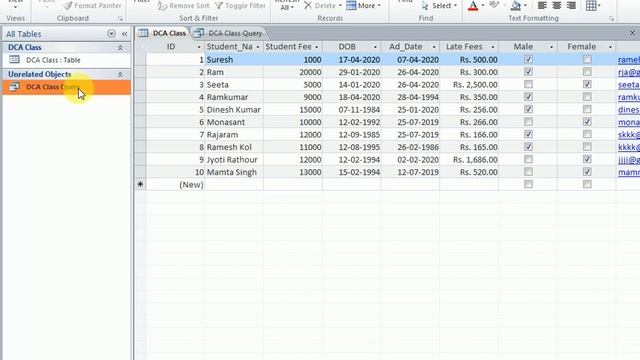The width and height of the screenshot is (640, 360).
Task: Toggle Male checkbox for Ramesh Kol
Action: pyautogui.click(x=528, y=147)
